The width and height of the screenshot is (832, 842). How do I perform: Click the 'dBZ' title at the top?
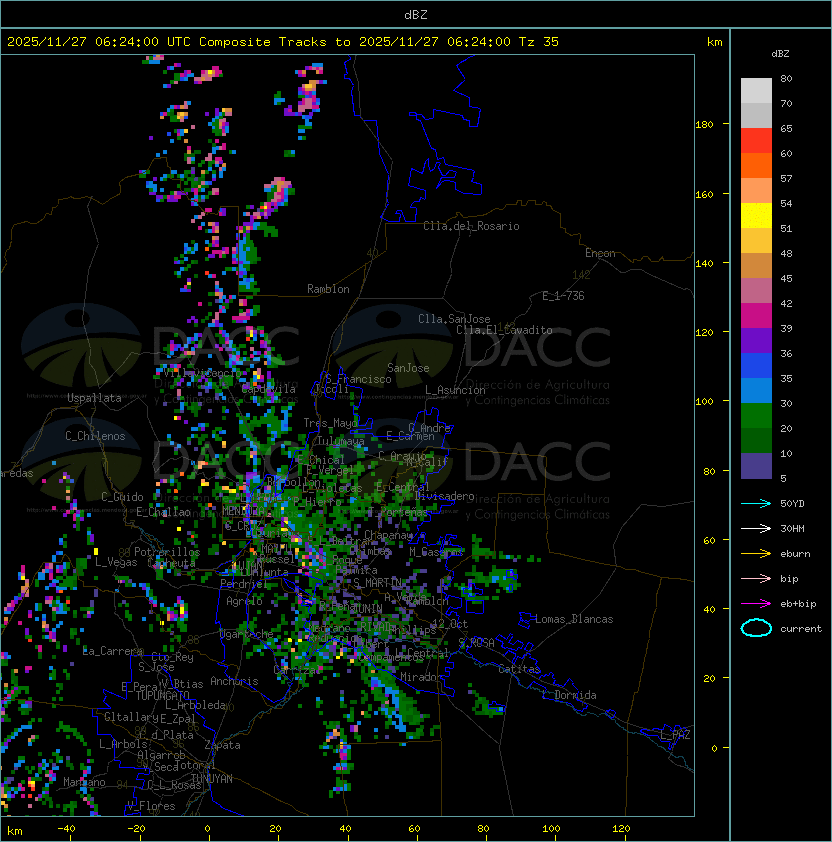pyautogui.click(x=416, y=15)
